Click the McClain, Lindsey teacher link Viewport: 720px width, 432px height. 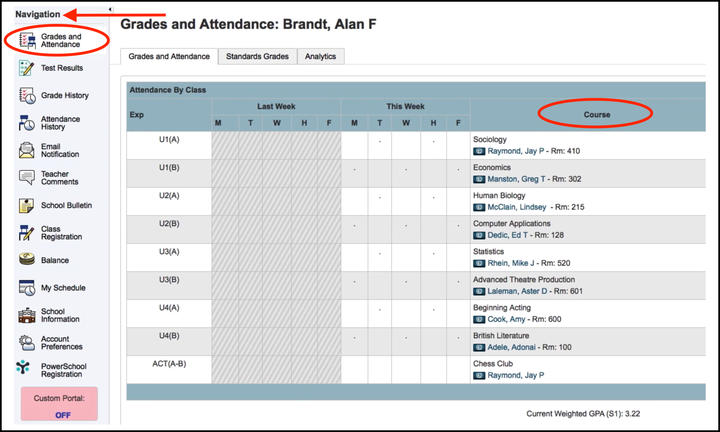[x=517, y=207]
